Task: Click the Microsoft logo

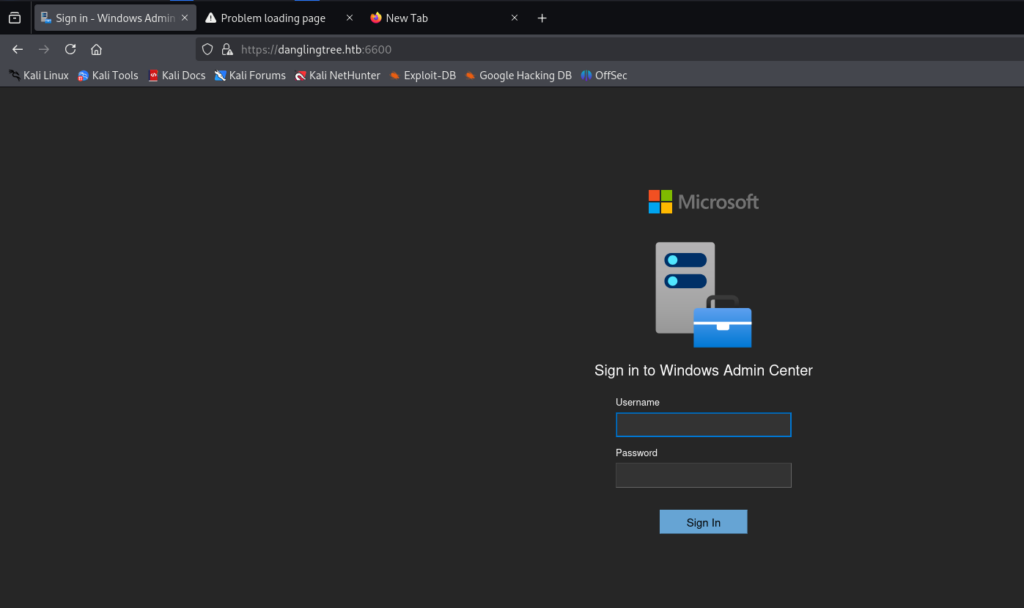Action: (x=703, y=202)
